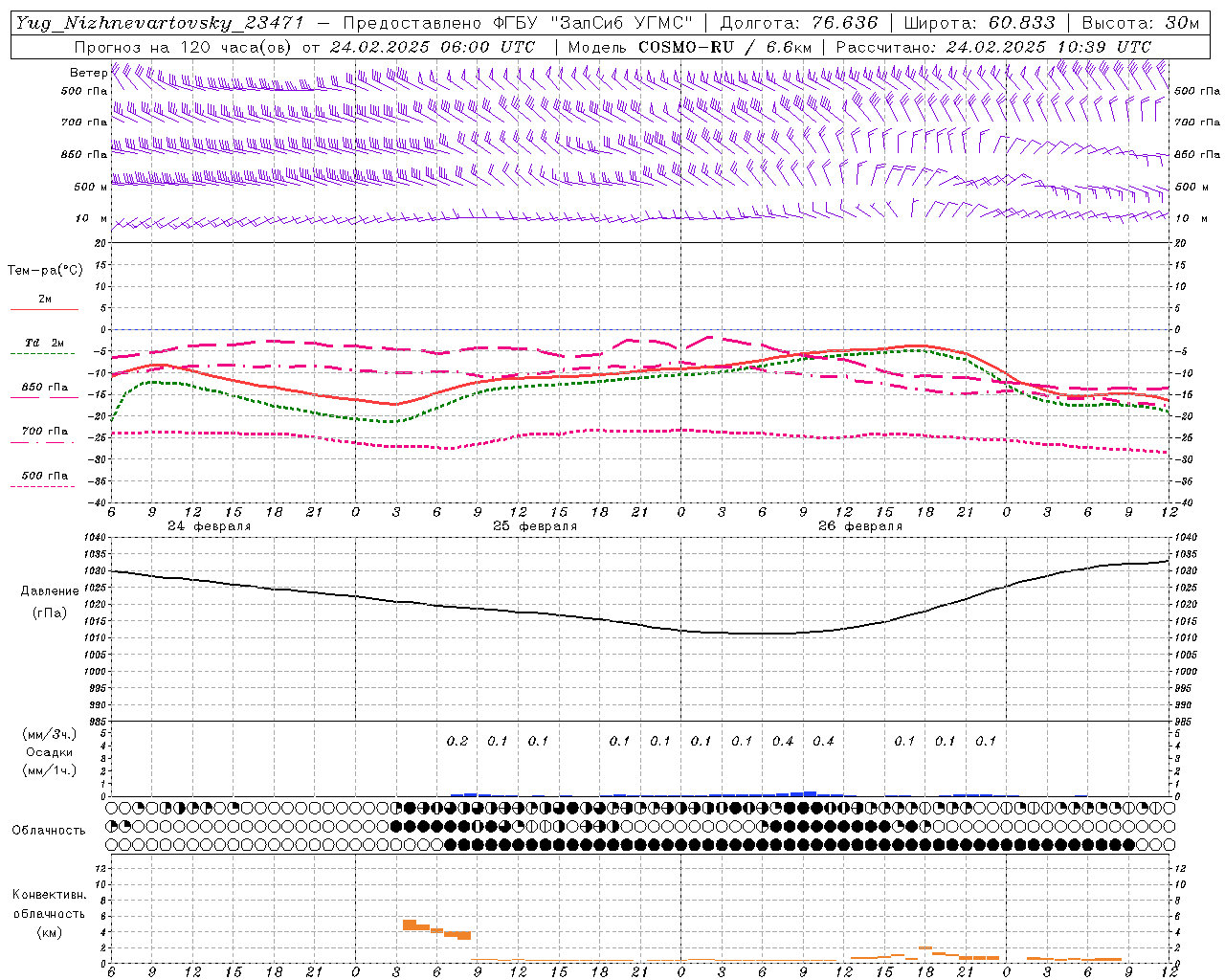This screenshot has height=980, width=1225.
Task: Select the Долгота: 76.636 longitude value
Action: coord(798,23)
